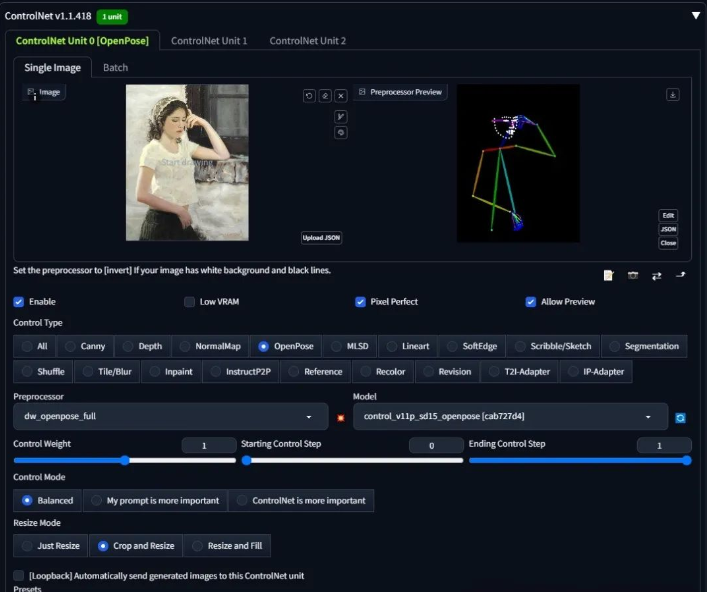Click the send dimensions arrow icon

pyautogui.click(x=681, y=275)
